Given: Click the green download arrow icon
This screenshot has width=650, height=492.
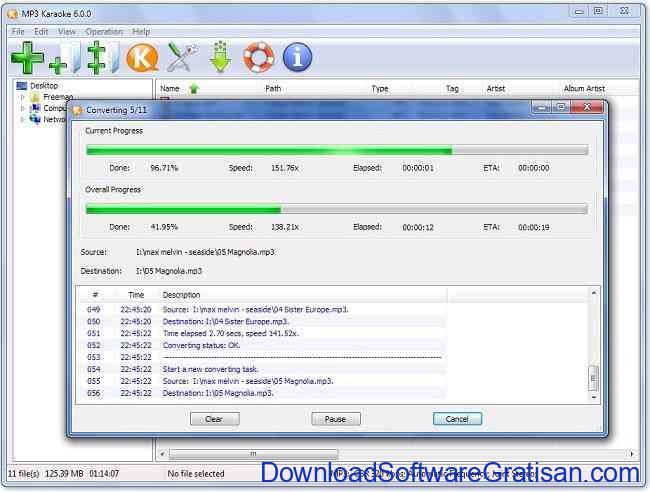Looking at the screenshot, I should 221,57.
